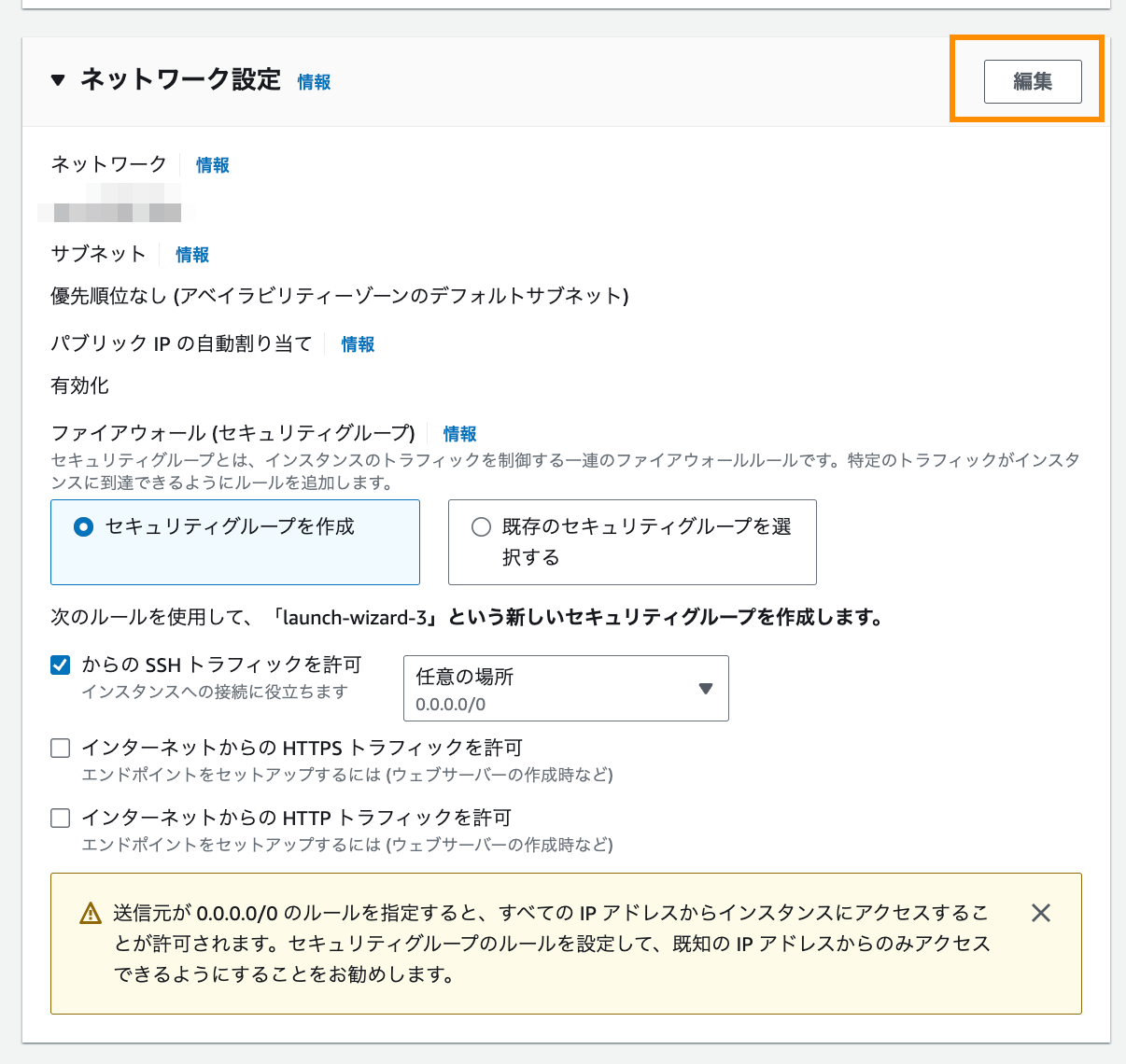The width and height of the screenshot is (1126, 1064).
Task: Uncheck the SSH トラフィックを許可 checkbox
Action: (x=60, y=665)
